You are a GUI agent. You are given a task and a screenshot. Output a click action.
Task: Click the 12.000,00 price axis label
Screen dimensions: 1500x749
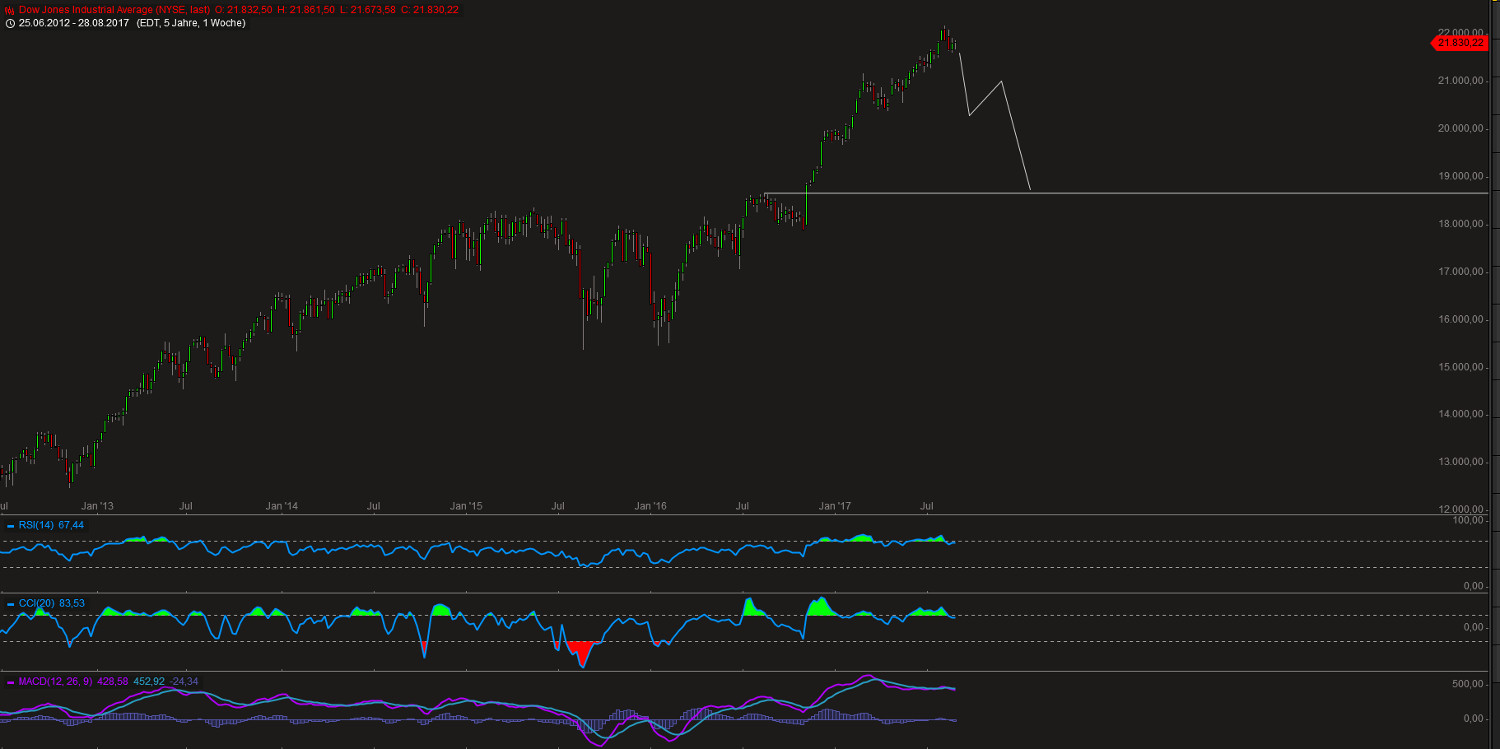click(x=1460, y=510)
